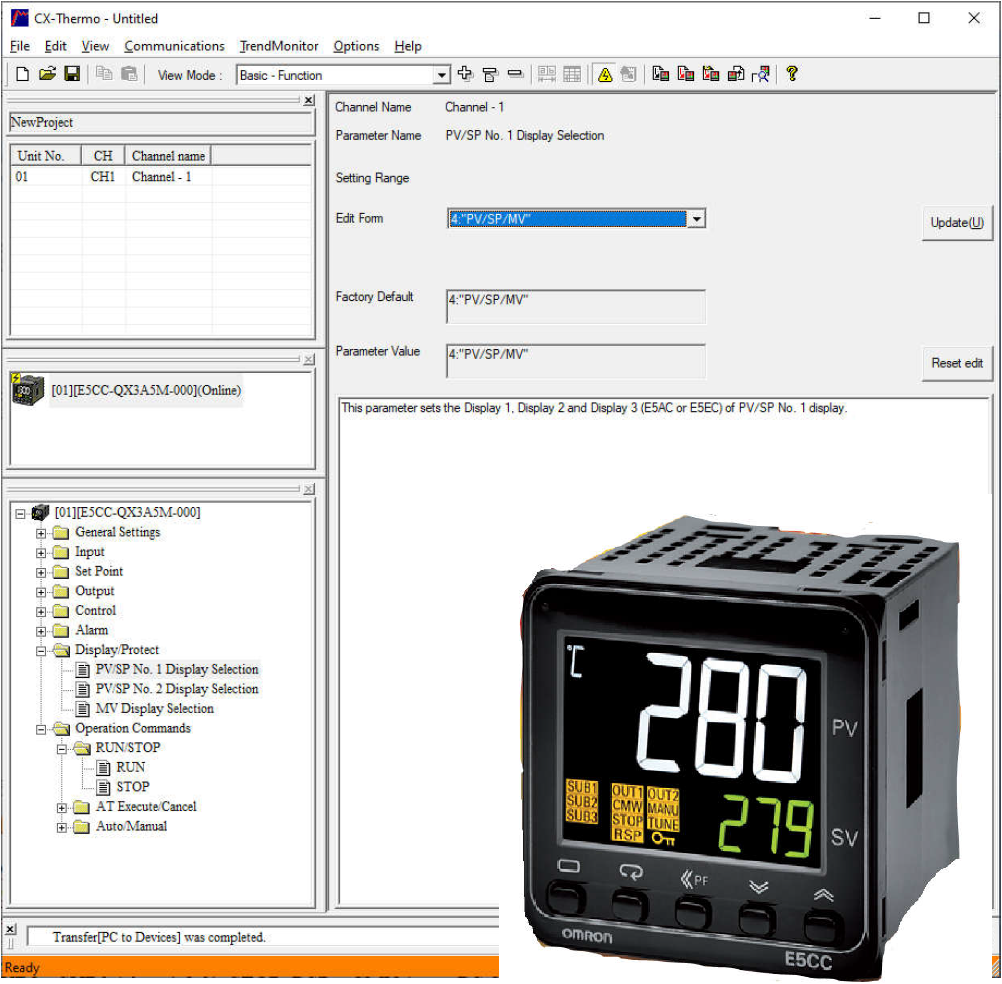Expand the Alarm folder

(x=41, y=632)
